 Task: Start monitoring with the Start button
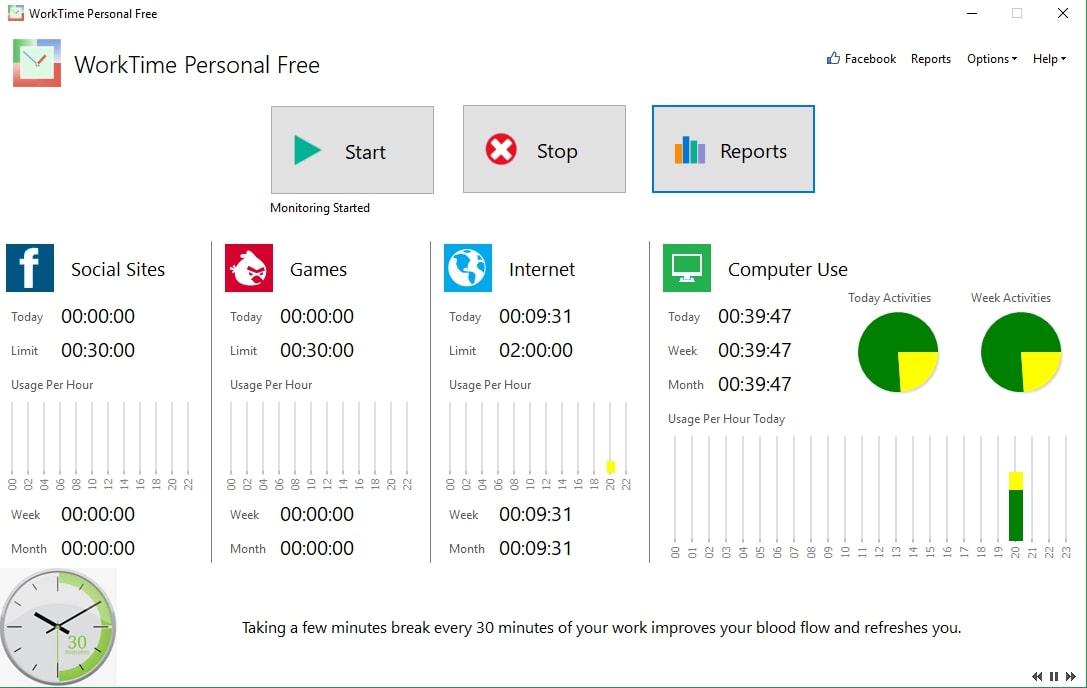[x=352, y=150]
